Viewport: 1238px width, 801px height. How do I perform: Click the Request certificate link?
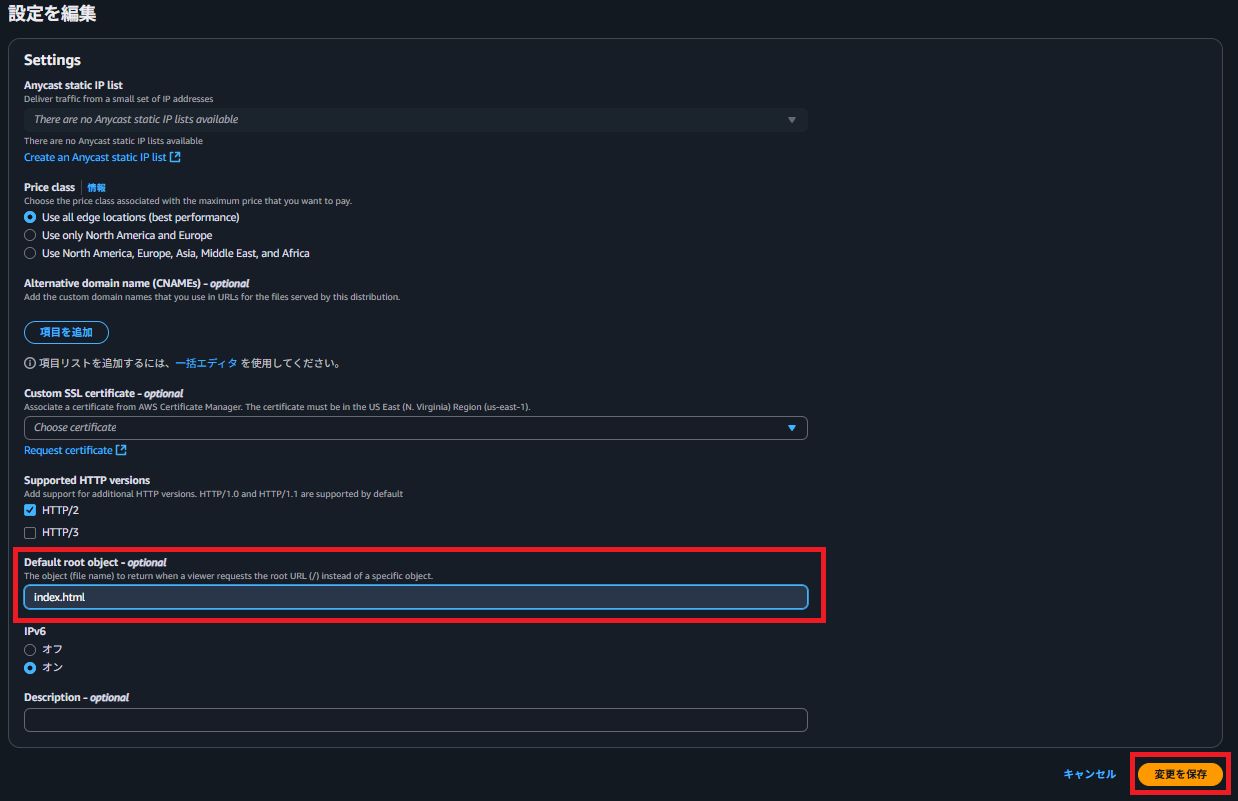coord(68,451)
